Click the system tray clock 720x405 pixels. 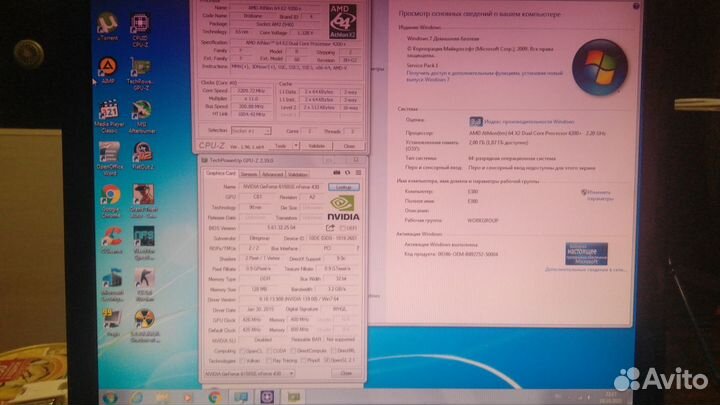click(x=610, y=397)
